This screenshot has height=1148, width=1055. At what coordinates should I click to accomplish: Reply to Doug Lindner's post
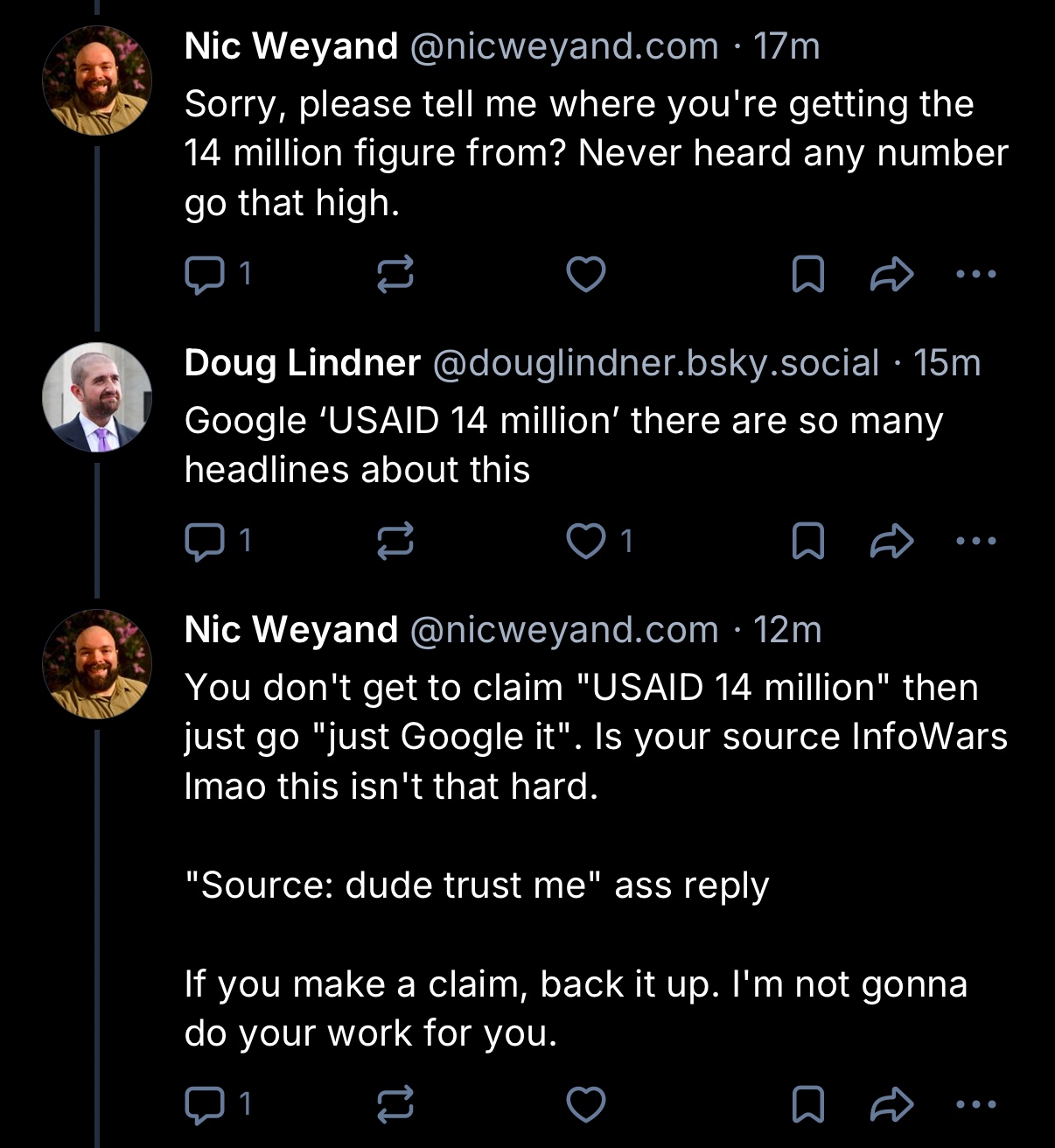coord(204,542)
